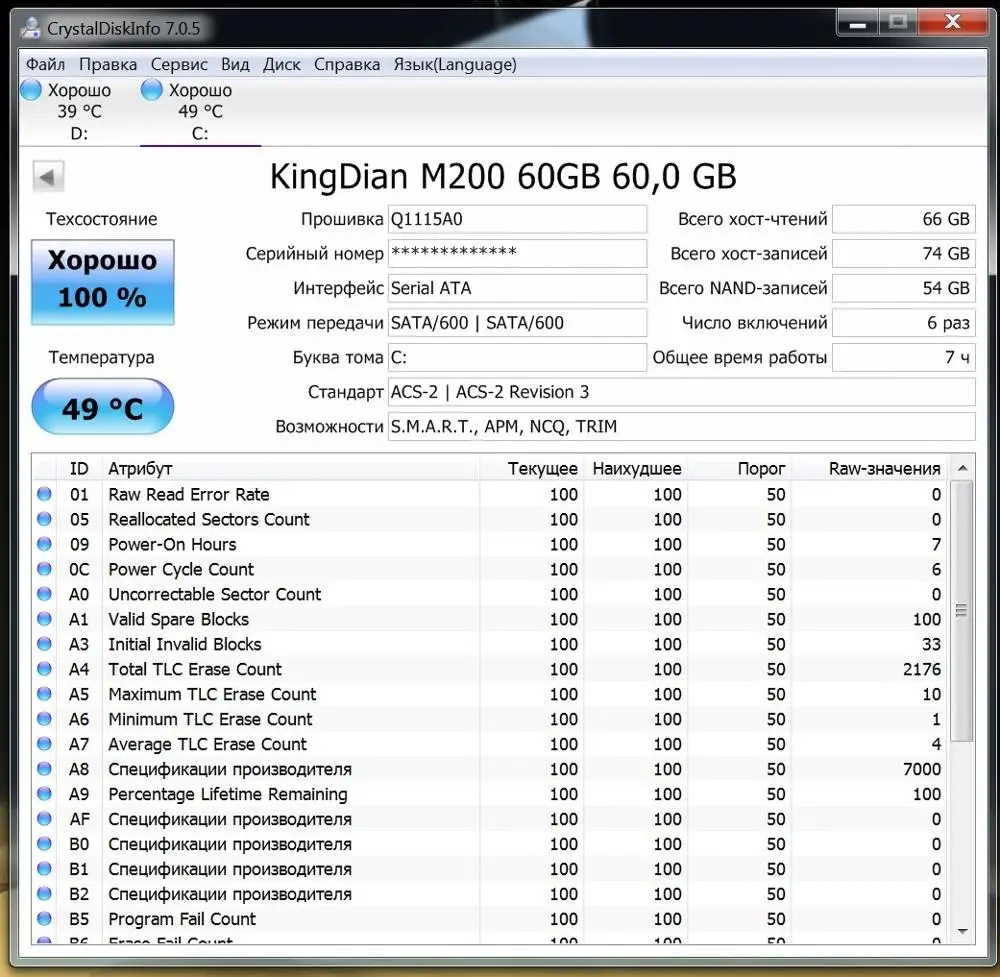Switch to disk C: tab
The width and height of the screenshot is (1000, 977).
(200, 111)
